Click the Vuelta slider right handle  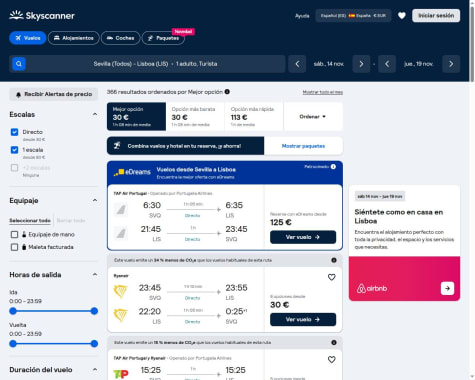[x=94, y=344]
